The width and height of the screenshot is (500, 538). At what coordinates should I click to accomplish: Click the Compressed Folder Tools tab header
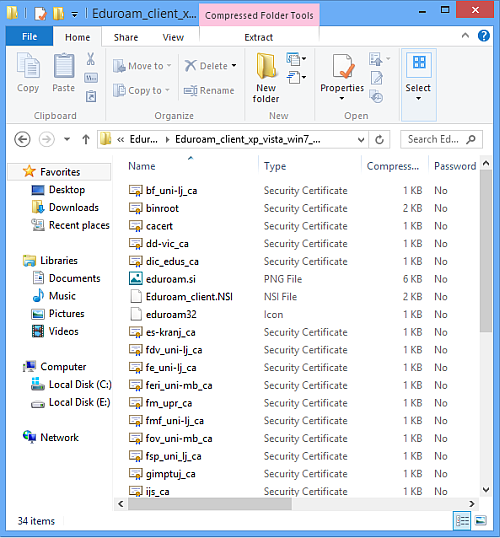tap(259, 15)
